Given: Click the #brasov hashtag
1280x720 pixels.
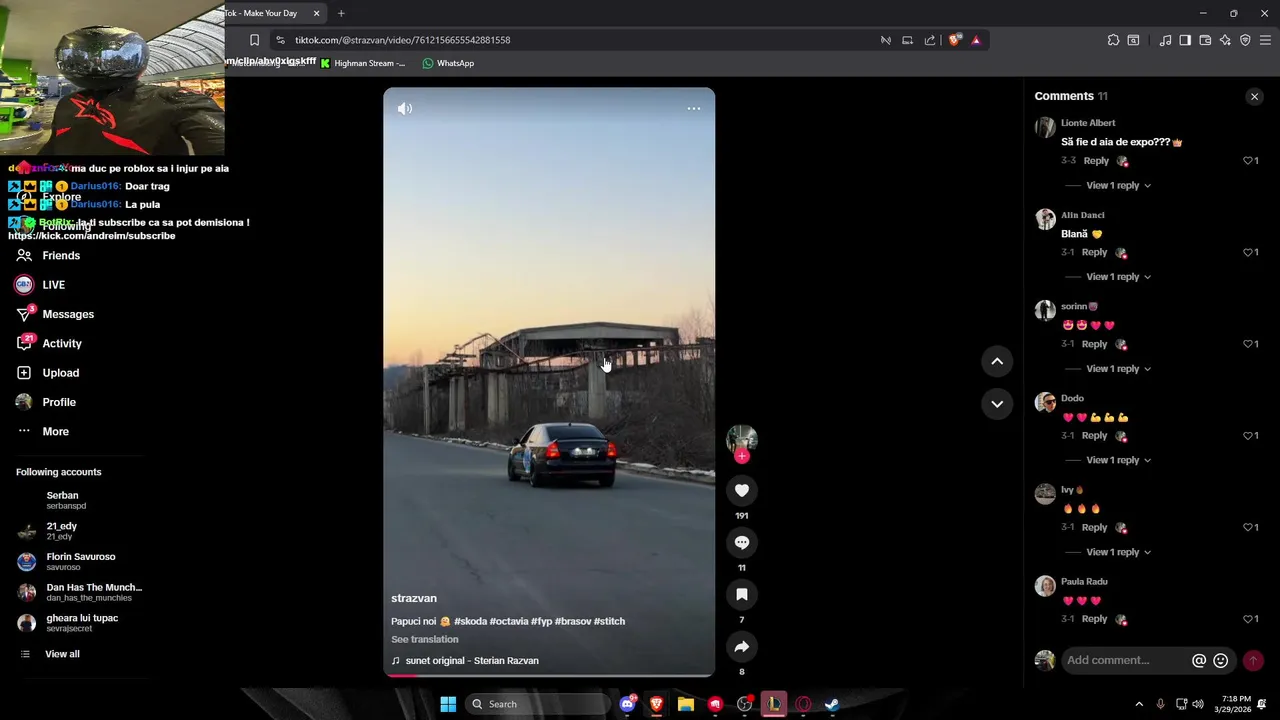Looking at the screenshot, I should pyautogui.click(x=573, y=621).
